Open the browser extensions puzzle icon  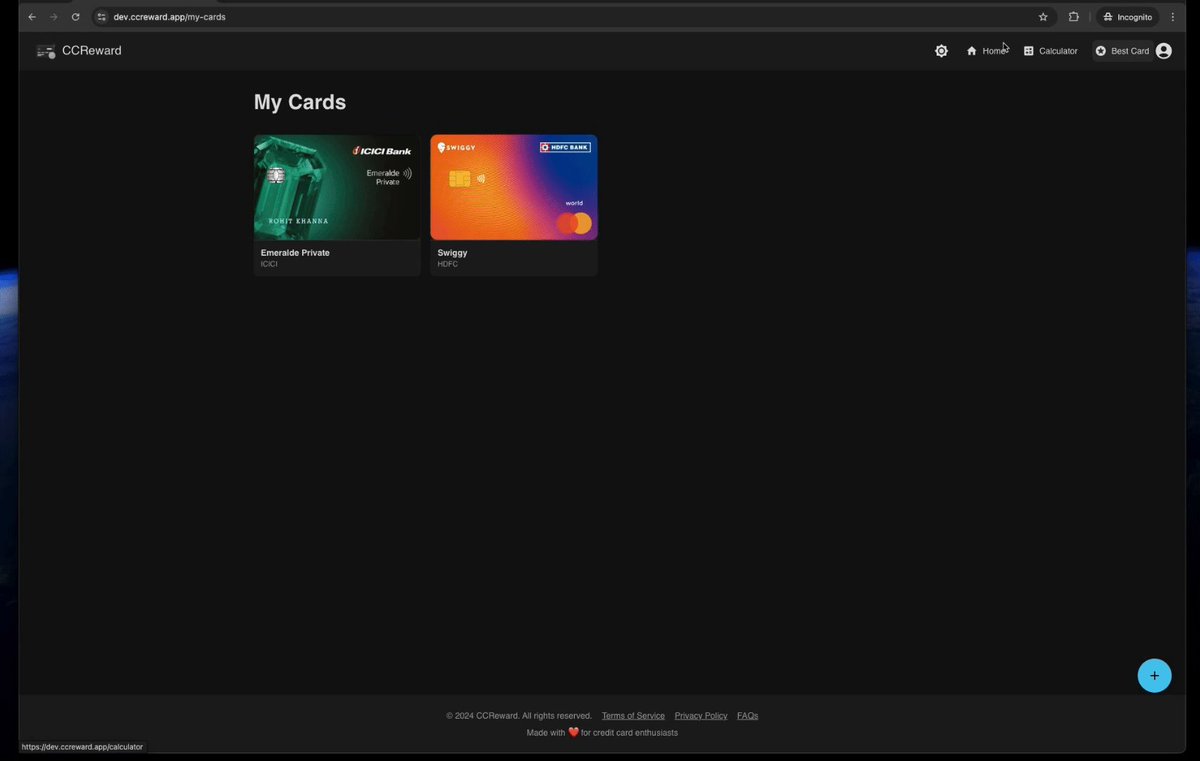pyautogui.click(x=1074, y=17)
